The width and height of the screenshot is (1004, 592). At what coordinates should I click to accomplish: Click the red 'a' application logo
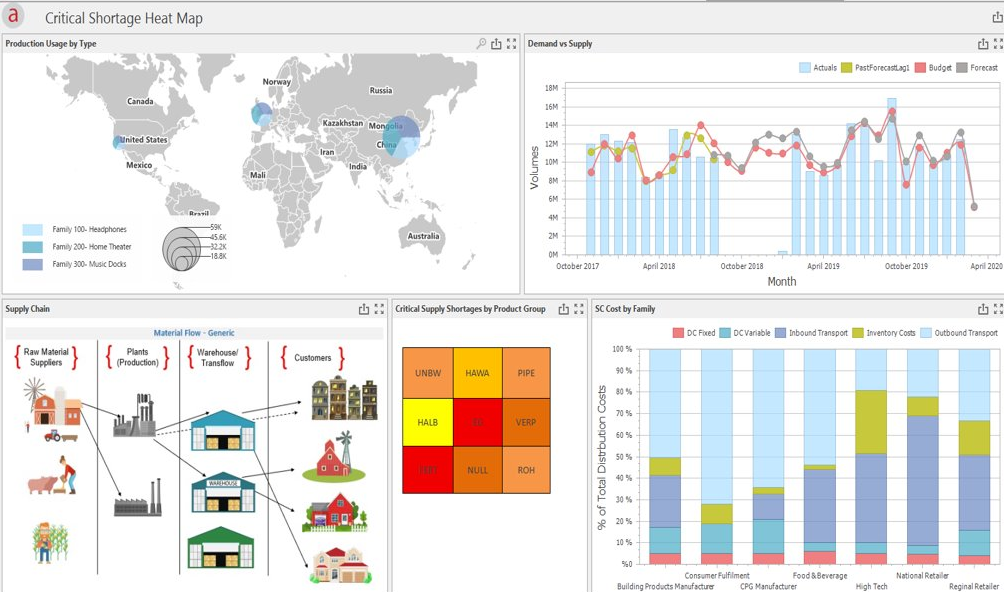pos(13,16)
